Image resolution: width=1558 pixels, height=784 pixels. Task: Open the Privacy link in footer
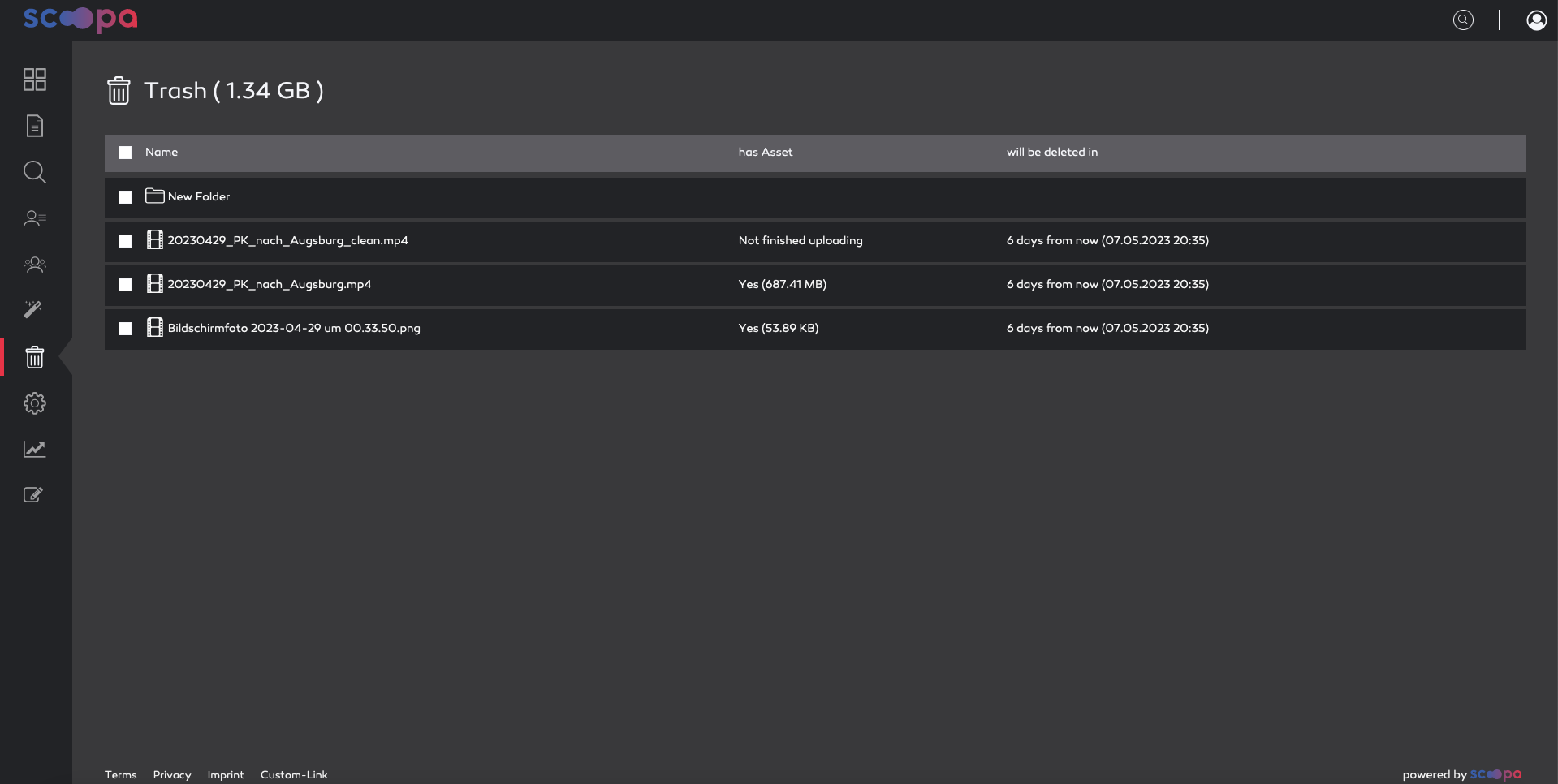(x=172, y=775)
